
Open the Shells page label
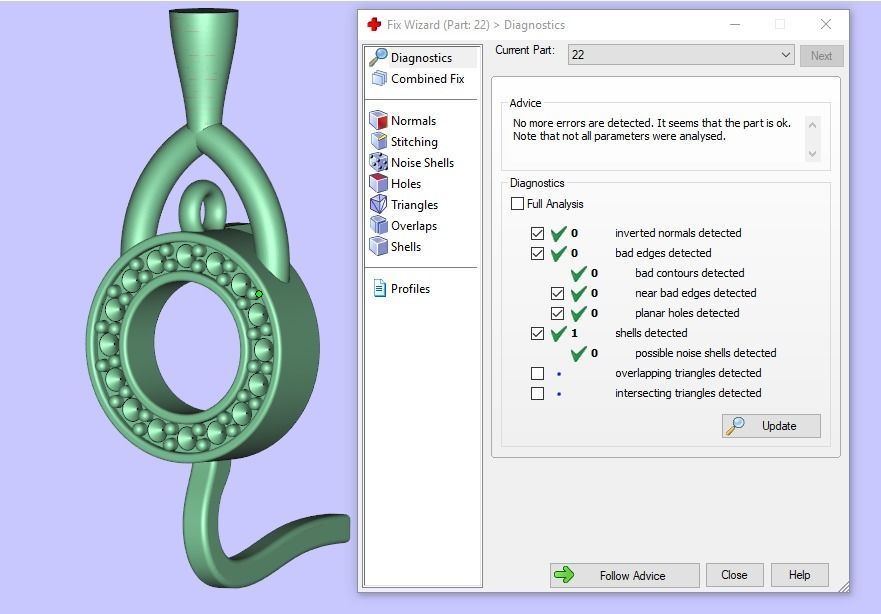click(x=406, y=247)
